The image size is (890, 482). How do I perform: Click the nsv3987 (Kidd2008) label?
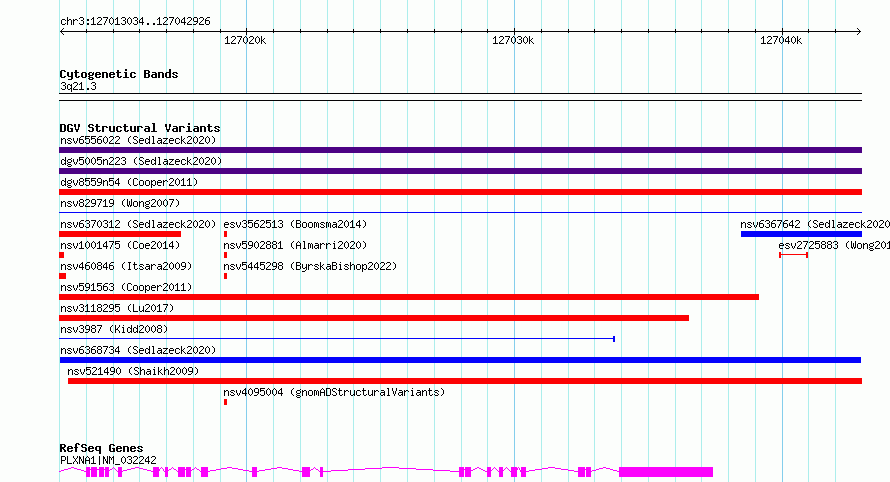(114, 329)
